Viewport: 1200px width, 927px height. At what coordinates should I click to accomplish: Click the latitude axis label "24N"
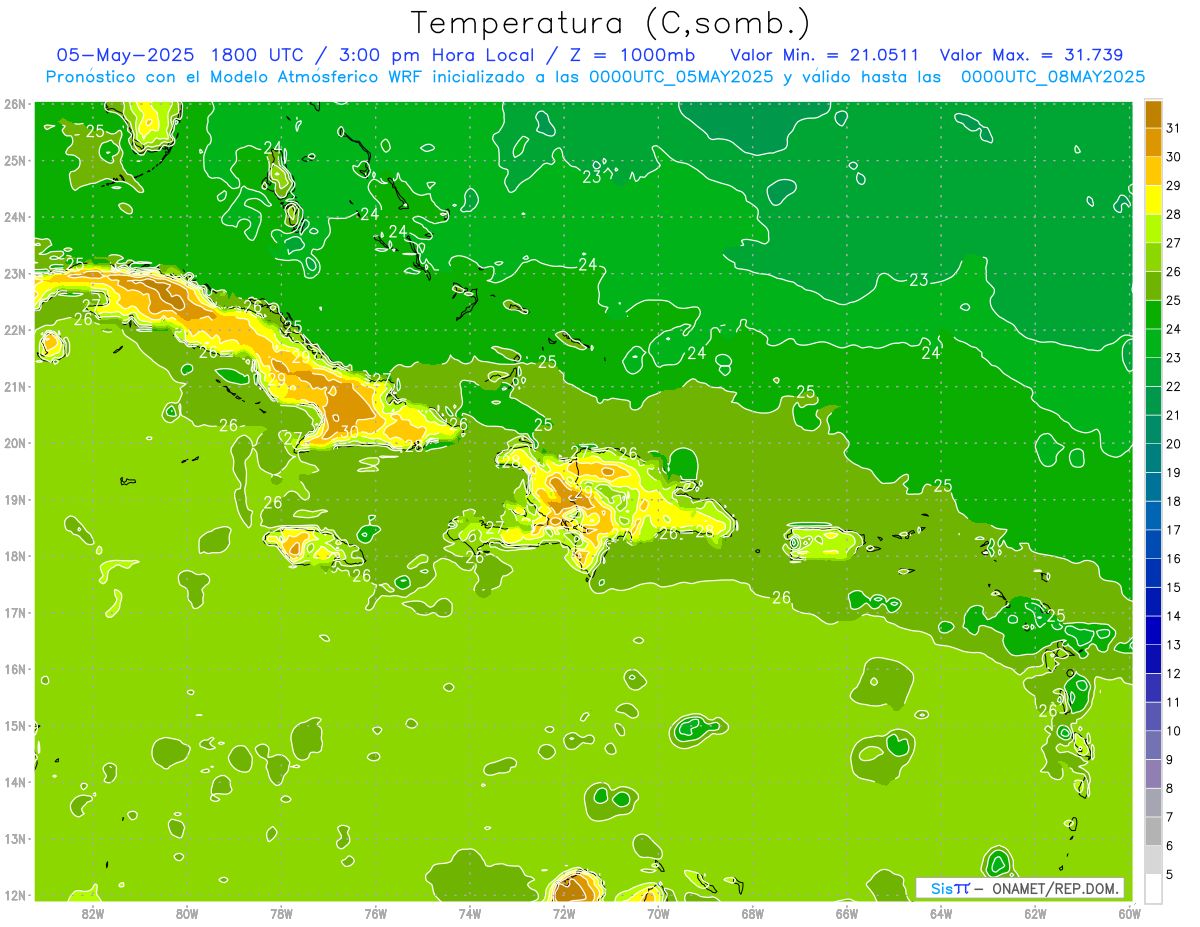[x=15, y=217]
